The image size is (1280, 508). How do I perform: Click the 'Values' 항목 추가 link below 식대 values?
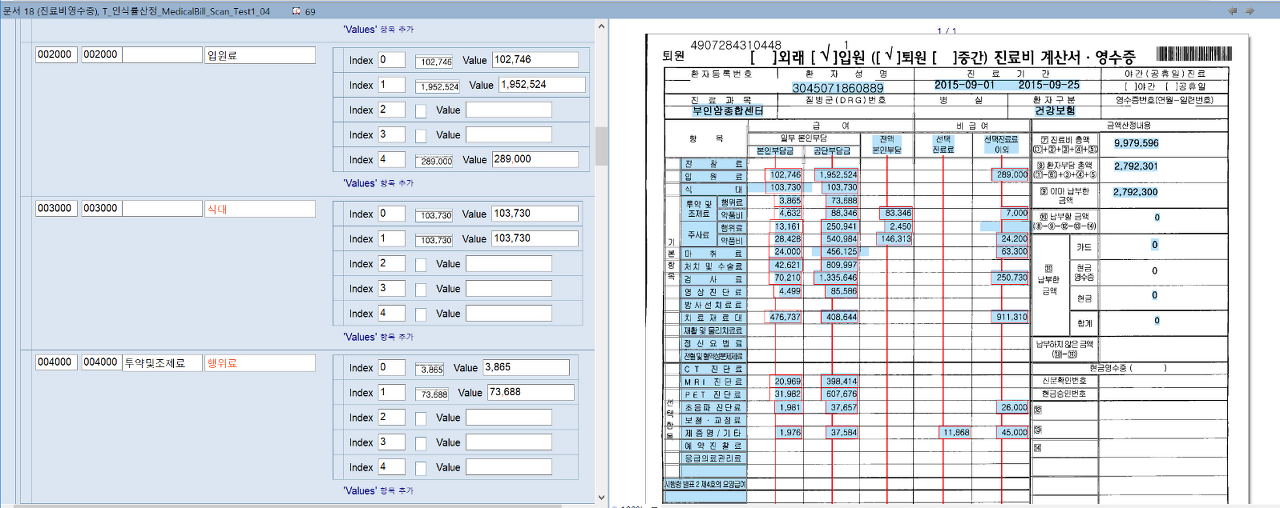point(378,337)
